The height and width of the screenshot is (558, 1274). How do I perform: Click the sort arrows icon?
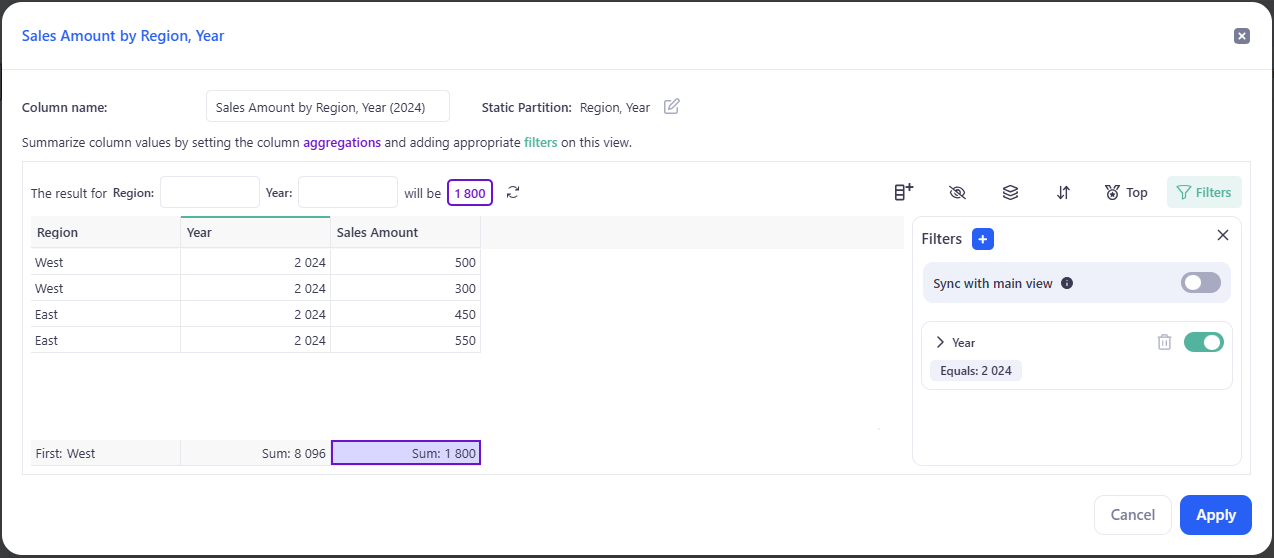1063,192
